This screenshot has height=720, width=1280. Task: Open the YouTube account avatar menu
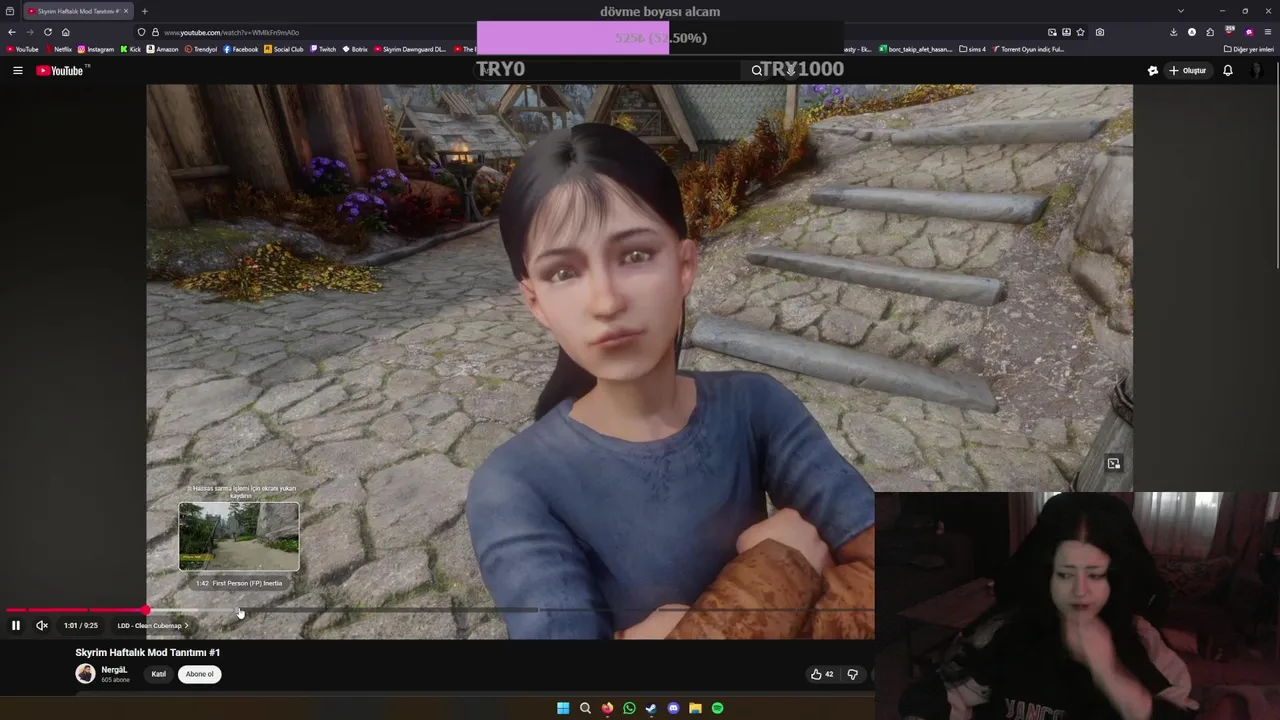[1256, 70]
